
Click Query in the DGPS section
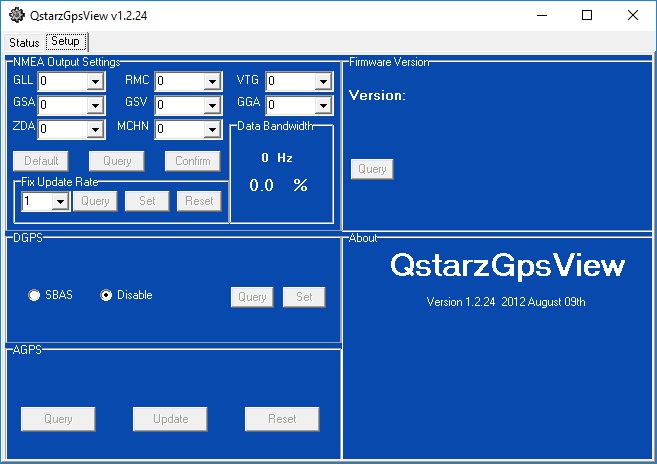click(x=252, y=297)
